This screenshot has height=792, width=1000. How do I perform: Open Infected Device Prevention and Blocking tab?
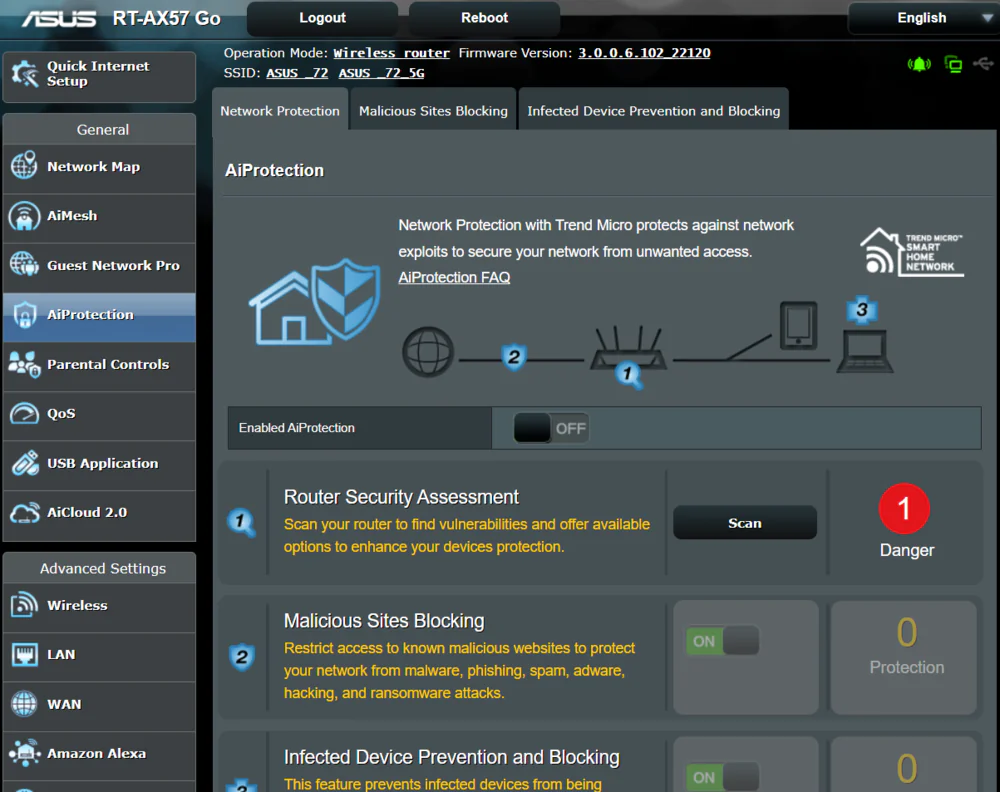[654, 110]
